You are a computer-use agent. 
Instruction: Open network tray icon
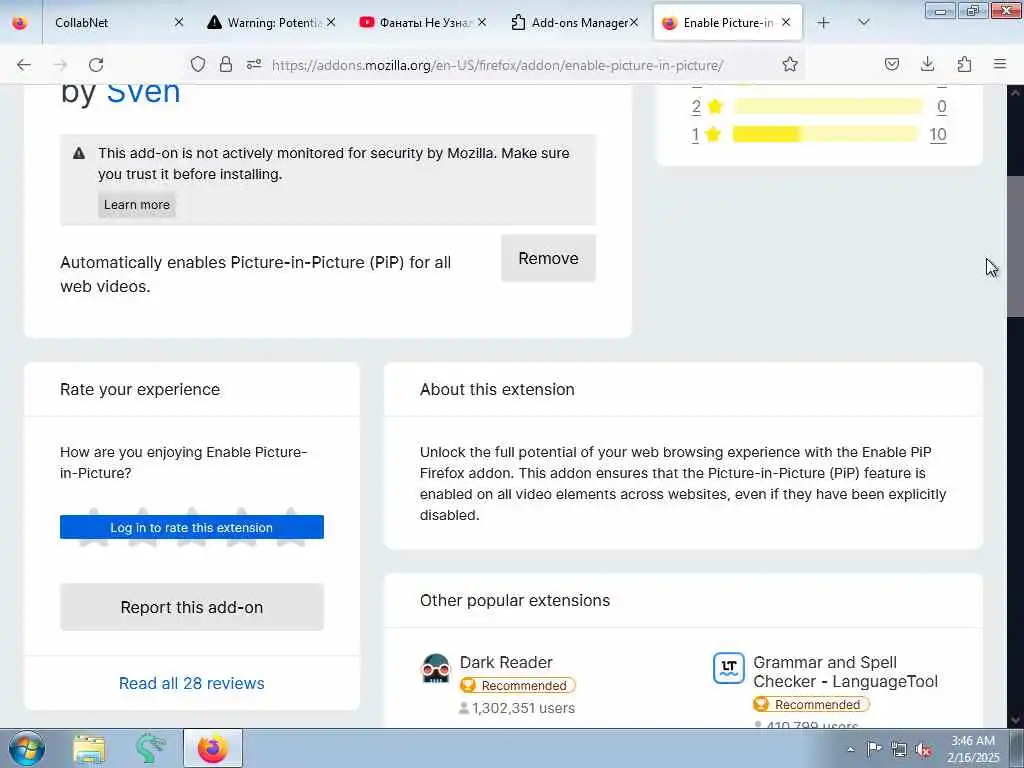899,749
